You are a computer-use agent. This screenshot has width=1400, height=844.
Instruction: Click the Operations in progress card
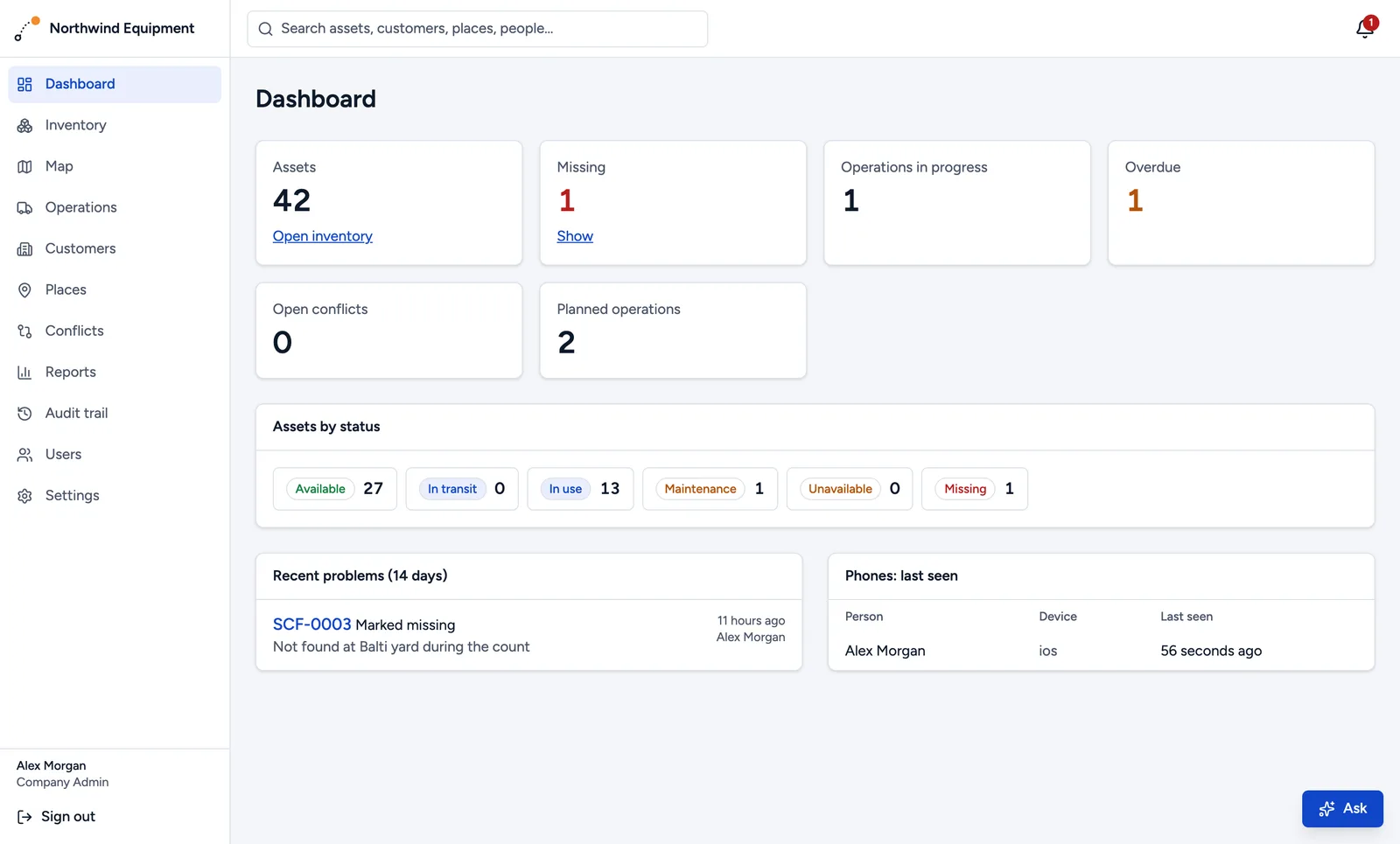point(957,203)
